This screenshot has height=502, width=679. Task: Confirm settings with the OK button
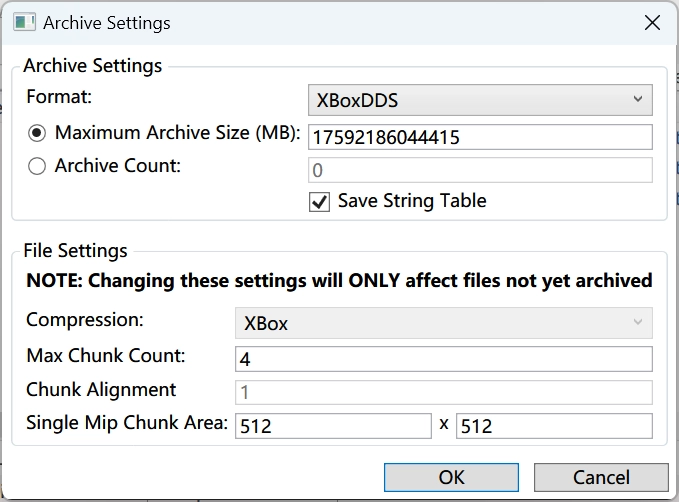[x=451, y=477]
